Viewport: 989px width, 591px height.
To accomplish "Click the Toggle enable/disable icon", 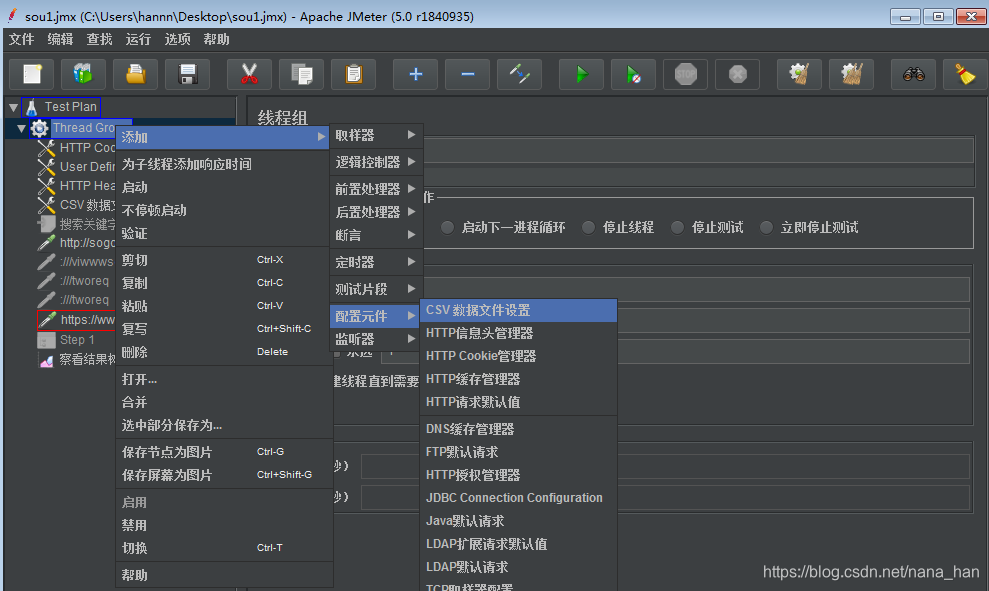I will click(x=519, y=74).
